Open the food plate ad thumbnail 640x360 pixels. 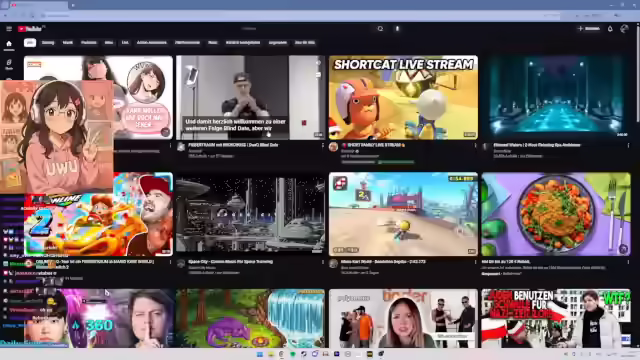coord(556,214)
